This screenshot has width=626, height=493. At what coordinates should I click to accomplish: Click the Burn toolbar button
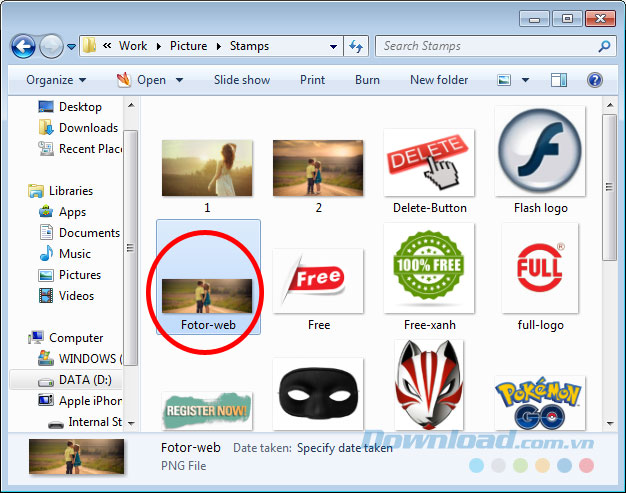click(x=367, y=80)
